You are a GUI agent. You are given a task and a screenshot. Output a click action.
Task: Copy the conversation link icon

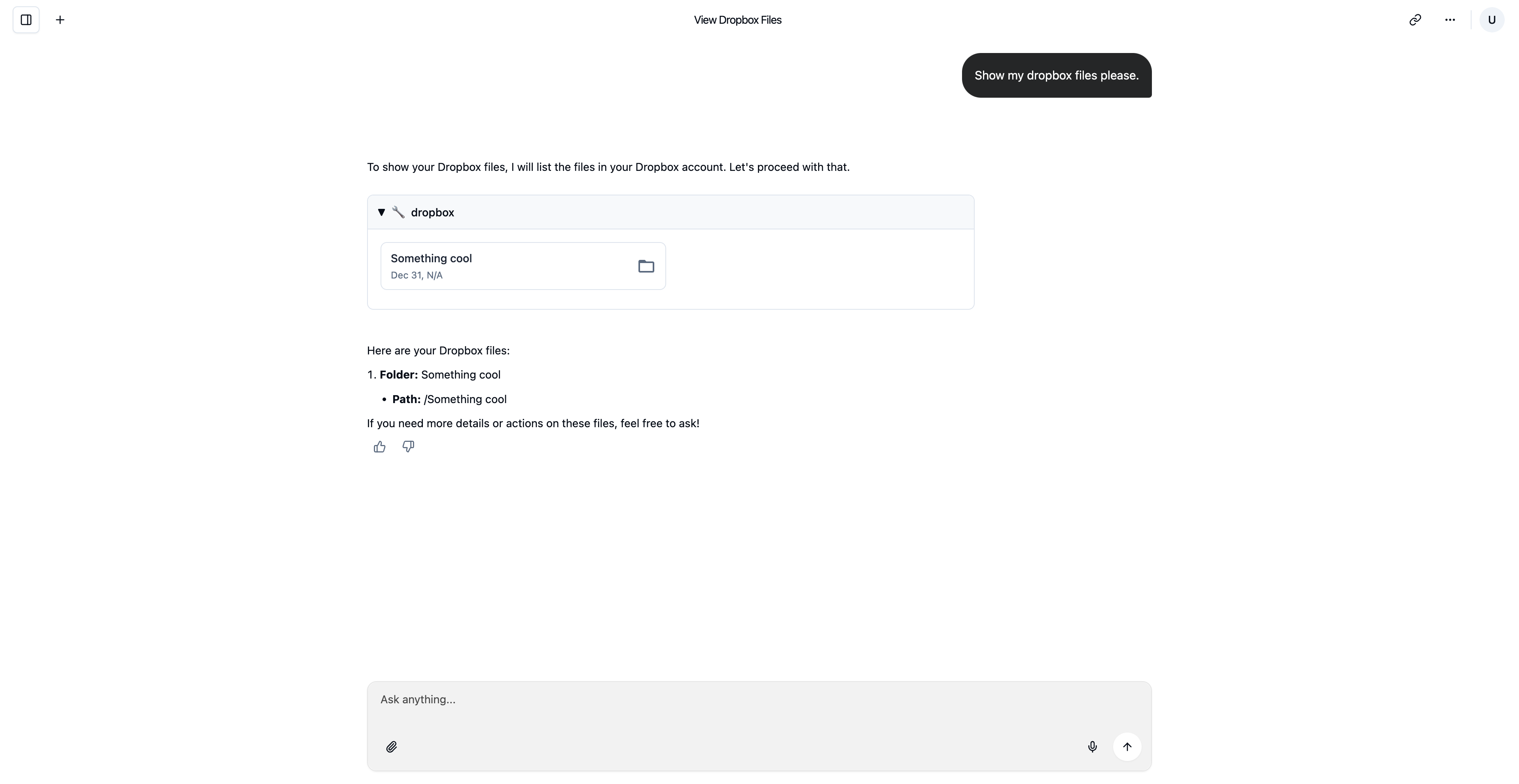pyautogui.click(x=1415, y=19)
